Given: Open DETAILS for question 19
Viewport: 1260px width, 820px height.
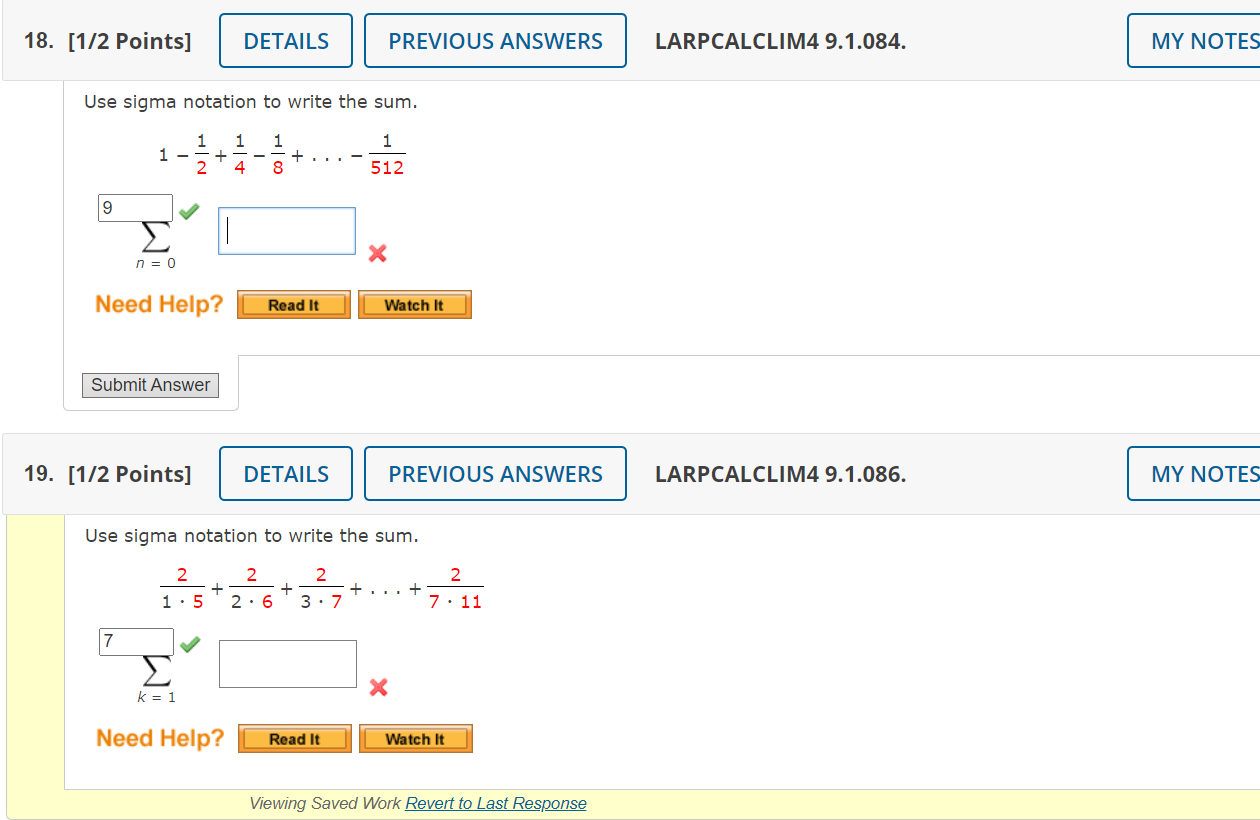Looking at the screenshot, I should pyautogui.click(x=285, y=473).
